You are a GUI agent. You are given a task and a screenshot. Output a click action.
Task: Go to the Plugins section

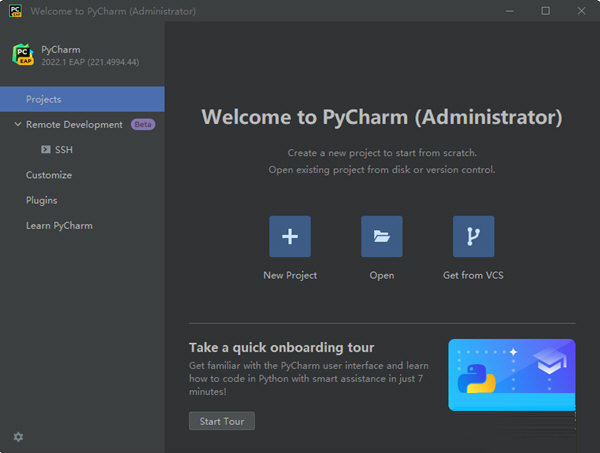42,200
